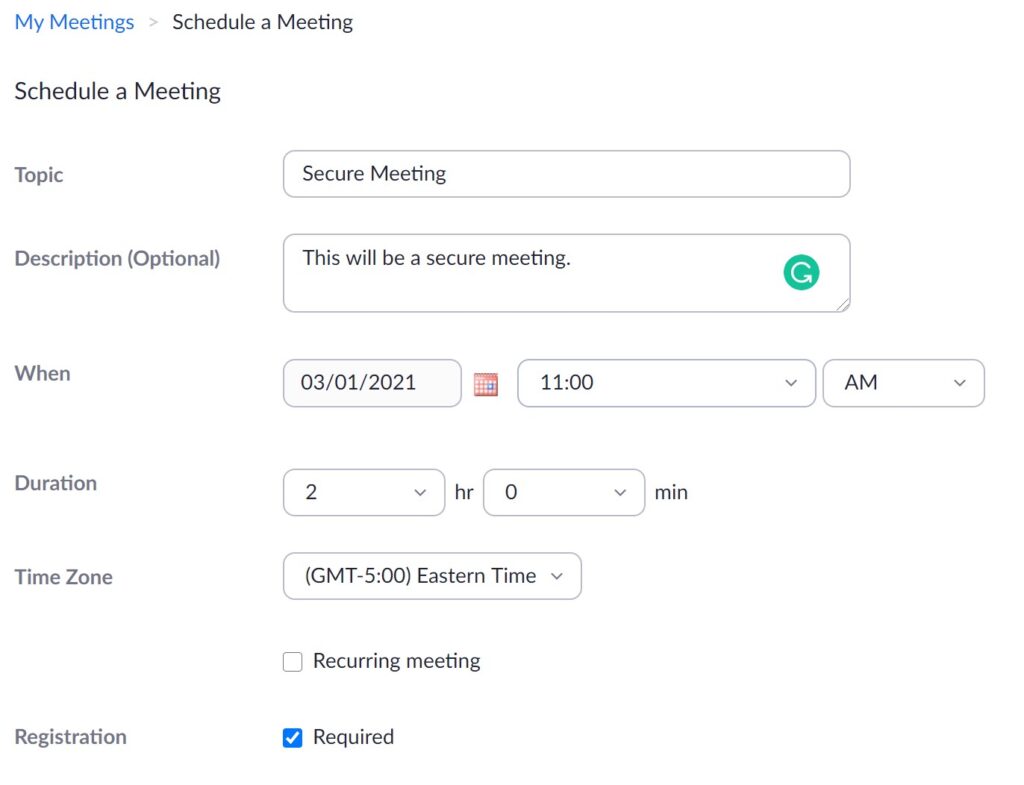Click the Schedule a Meeting page heading
The width and height of the screenshot is (1024, 785).
(x=118, y=91)
